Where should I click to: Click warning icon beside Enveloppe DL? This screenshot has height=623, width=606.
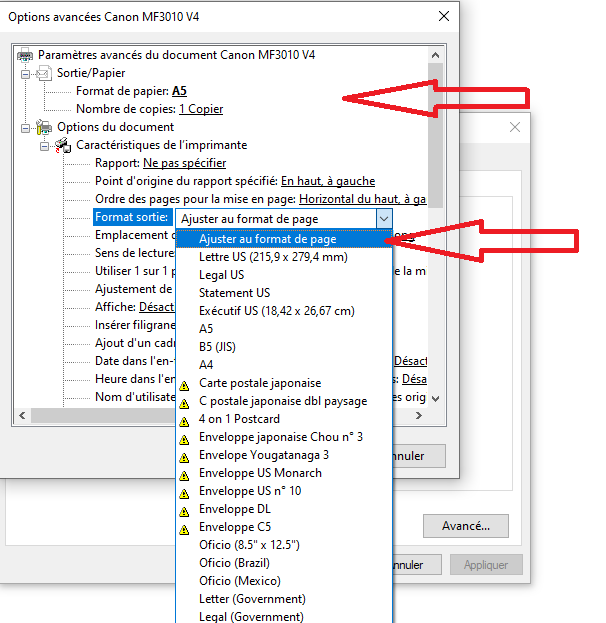183,510
